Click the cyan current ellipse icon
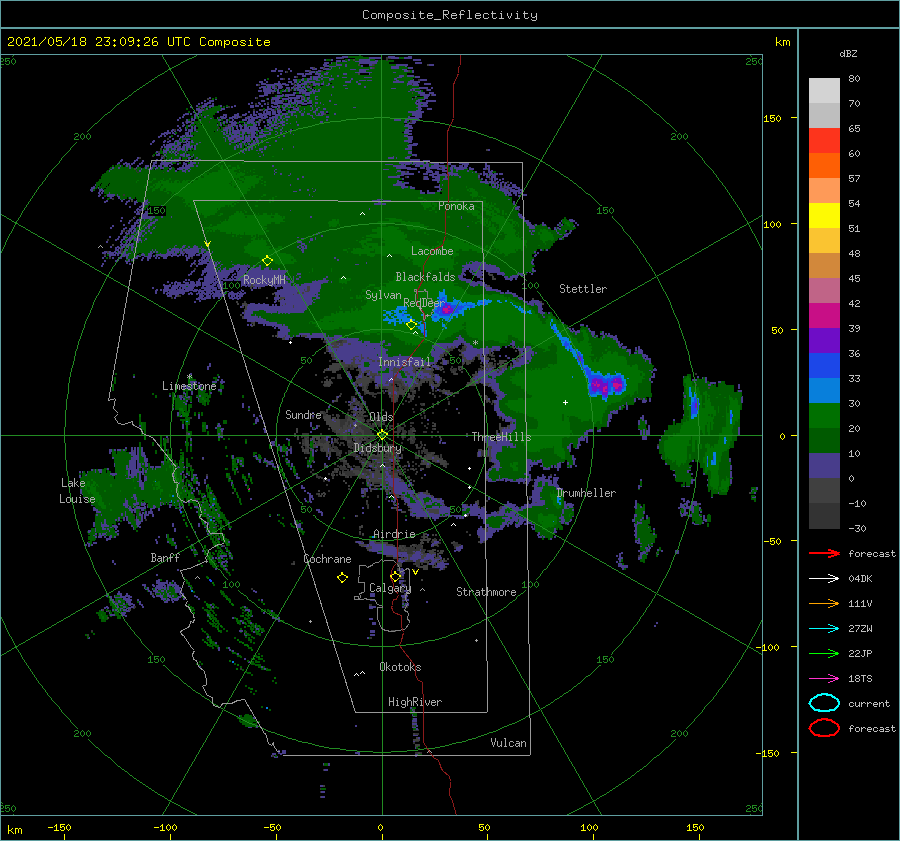900x841 pixels. 824,703
